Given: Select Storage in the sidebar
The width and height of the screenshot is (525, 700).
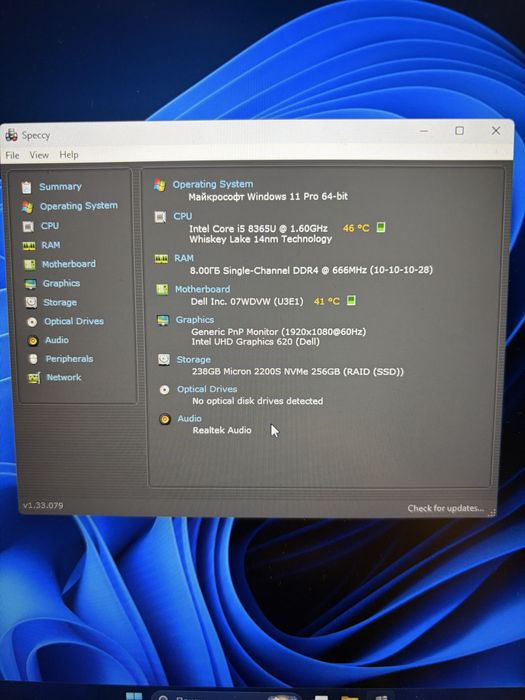Looking at the screenshot, I should pos(60,302).
